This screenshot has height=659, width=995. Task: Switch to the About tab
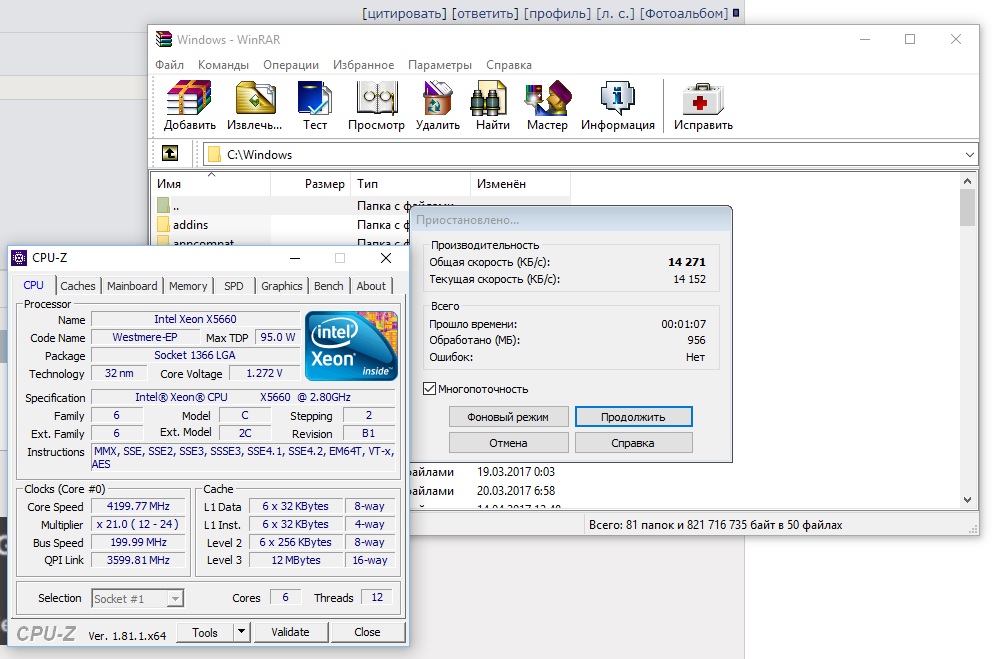(371, 286)
